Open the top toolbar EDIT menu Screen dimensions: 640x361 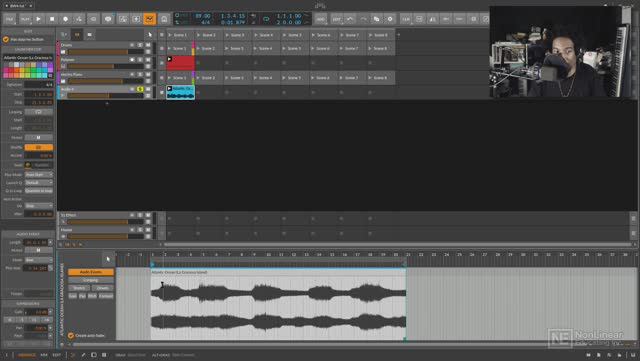coord(336,19)
